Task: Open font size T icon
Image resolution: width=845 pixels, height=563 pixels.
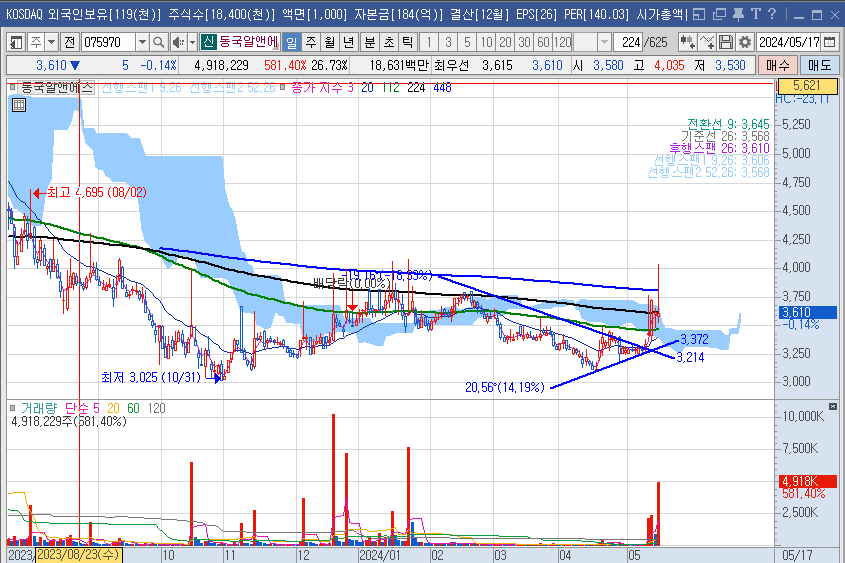Action: [x=756, y=14]
